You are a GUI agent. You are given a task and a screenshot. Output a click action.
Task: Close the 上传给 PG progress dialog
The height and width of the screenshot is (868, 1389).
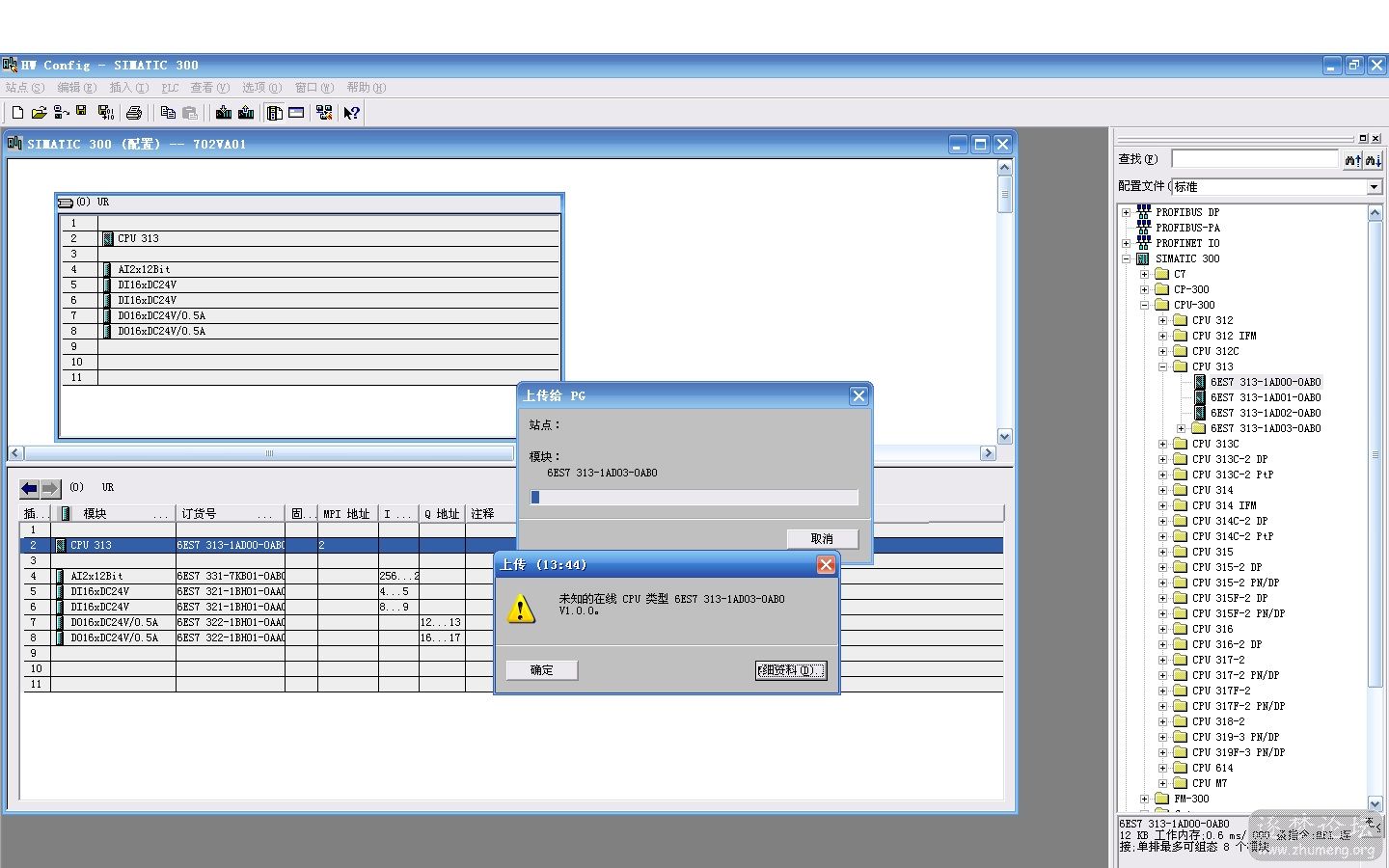(858, 395)
